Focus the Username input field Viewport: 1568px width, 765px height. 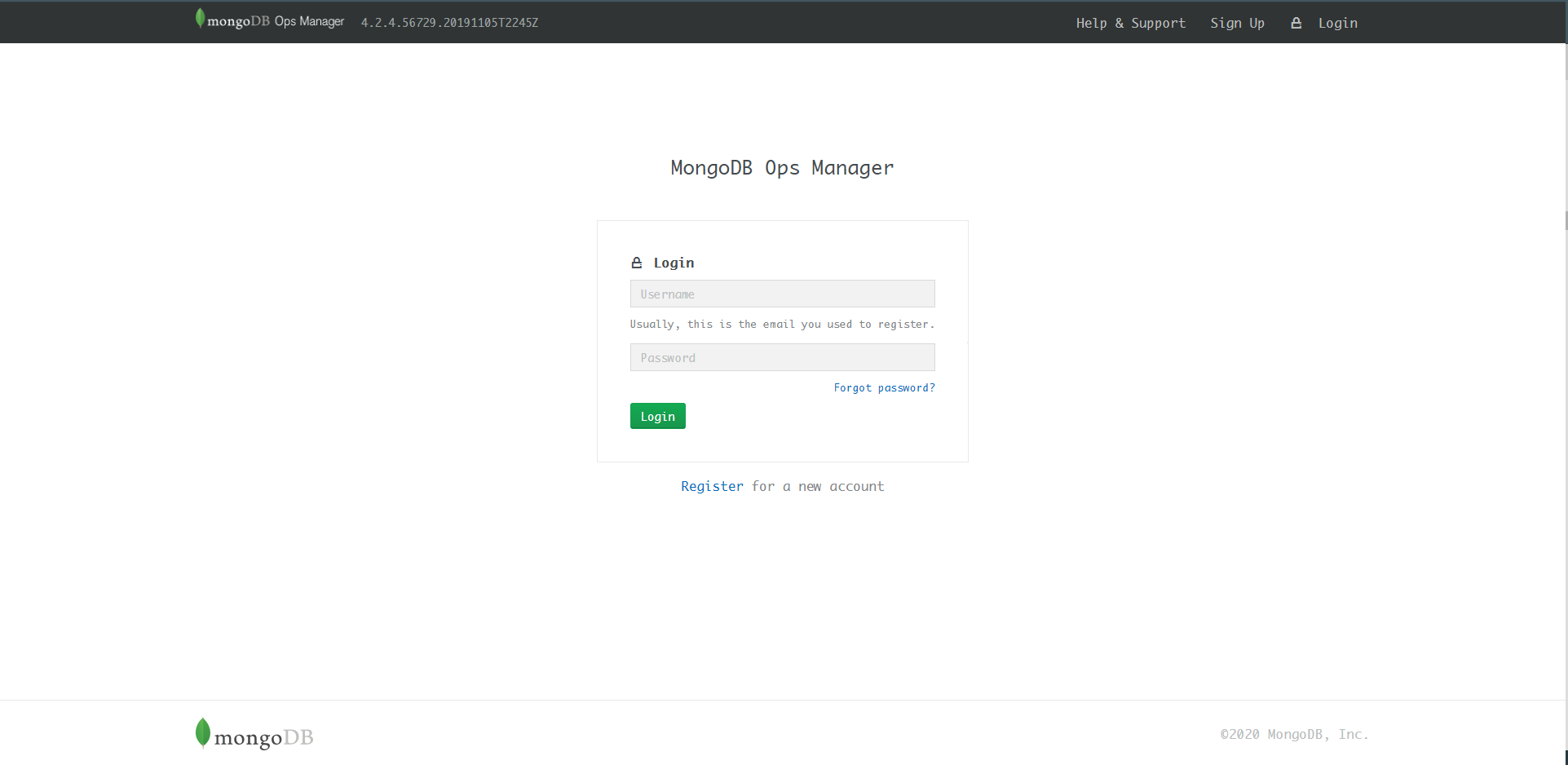[782, 294]
